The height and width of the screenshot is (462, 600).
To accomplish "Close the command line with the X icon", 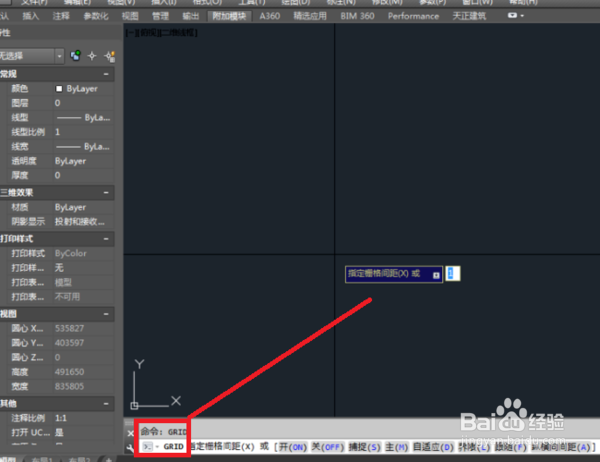I will [130, 433].
